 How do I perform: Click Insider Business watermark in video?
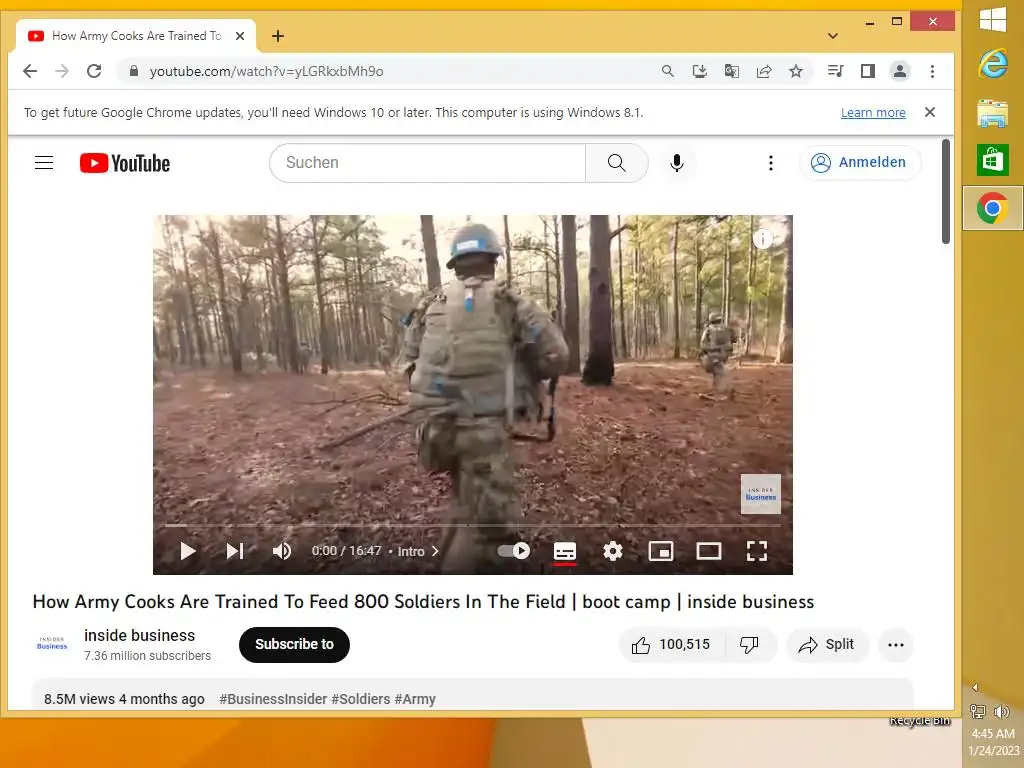click(x=761, y=494)
